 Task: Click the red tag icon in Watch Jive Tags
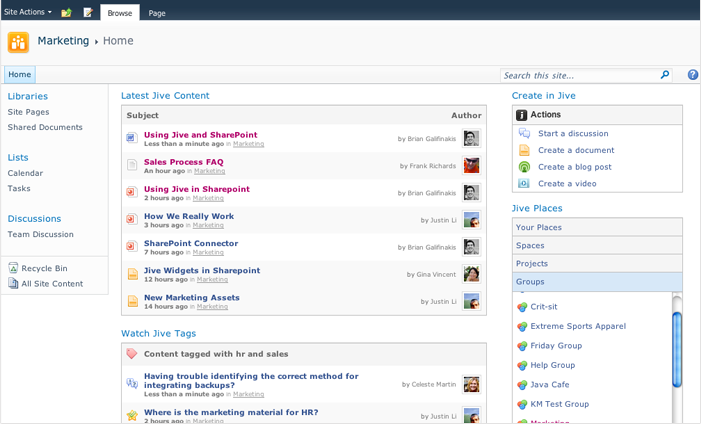click(x=132, y=354)
